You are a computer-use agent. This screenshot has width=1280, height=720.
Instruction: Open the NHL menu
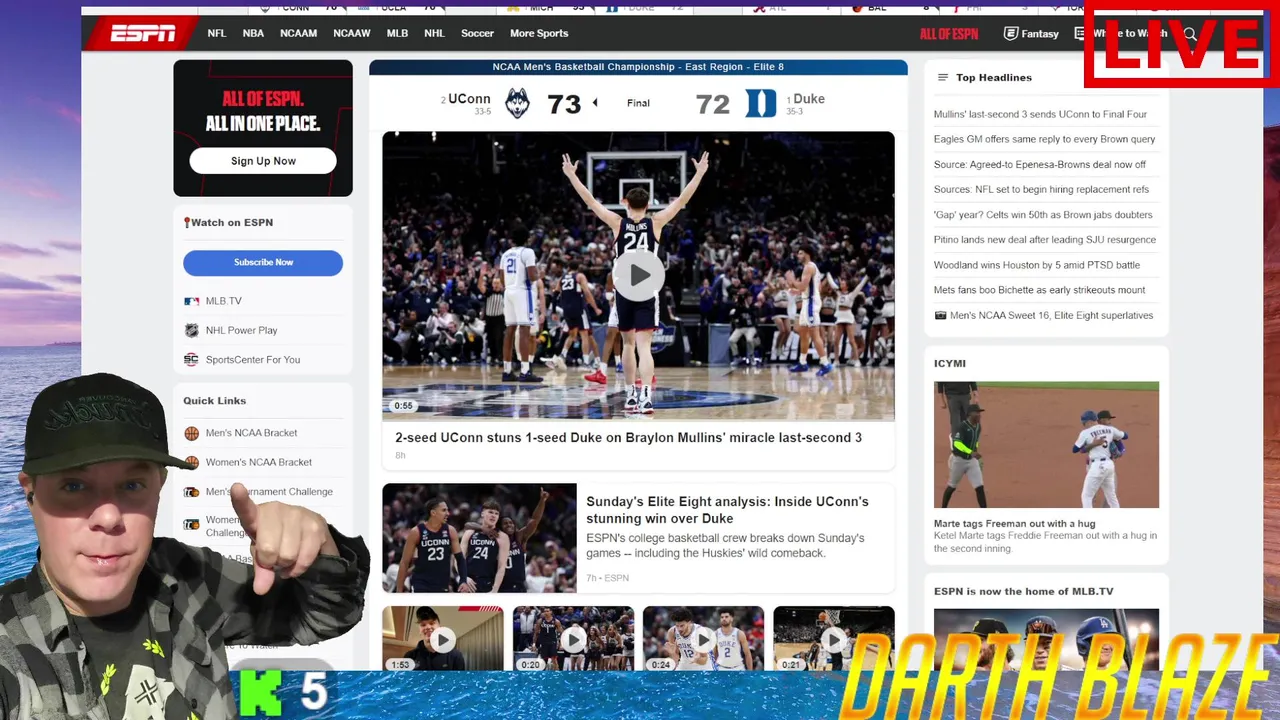(434, 33)
